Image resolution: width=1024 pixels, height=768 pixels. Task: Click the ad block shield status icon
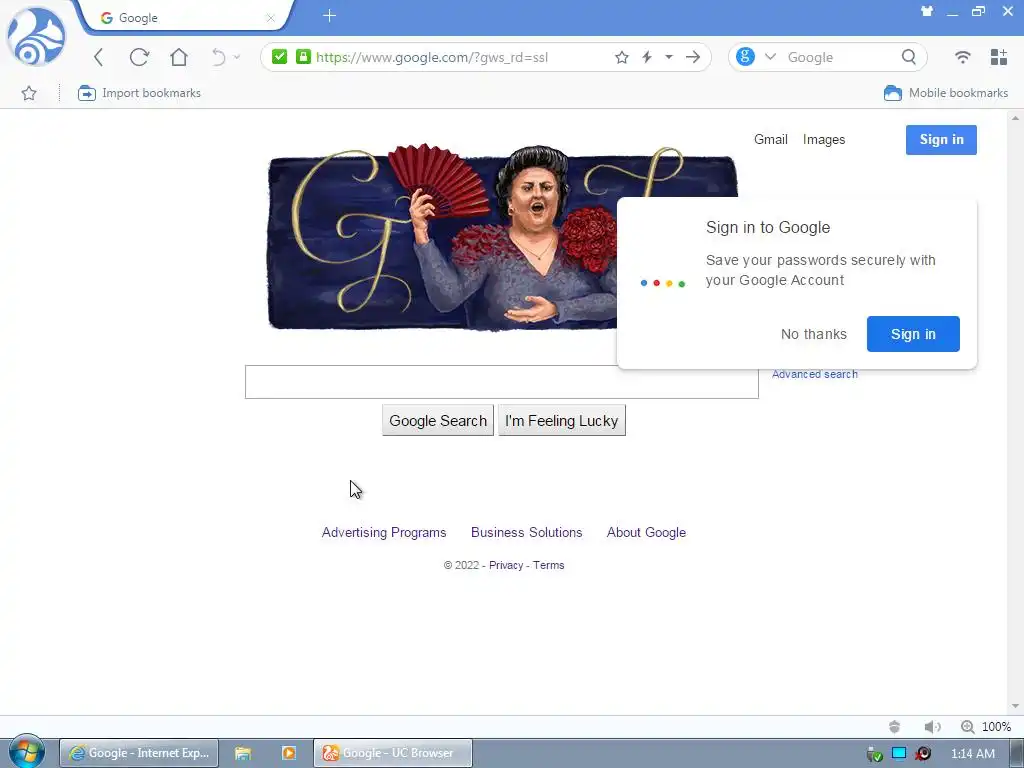point(895,727)
